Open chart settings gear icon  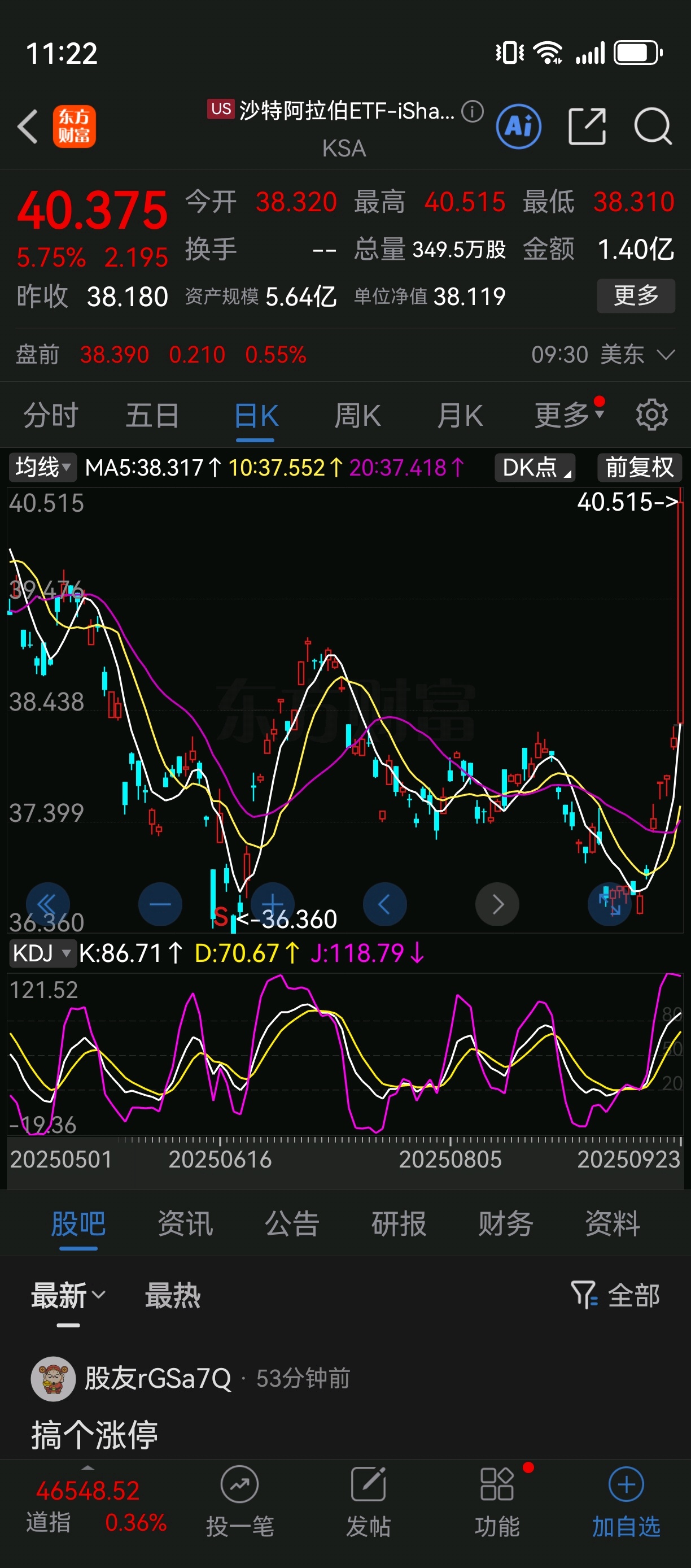click(x=652, y=415)
